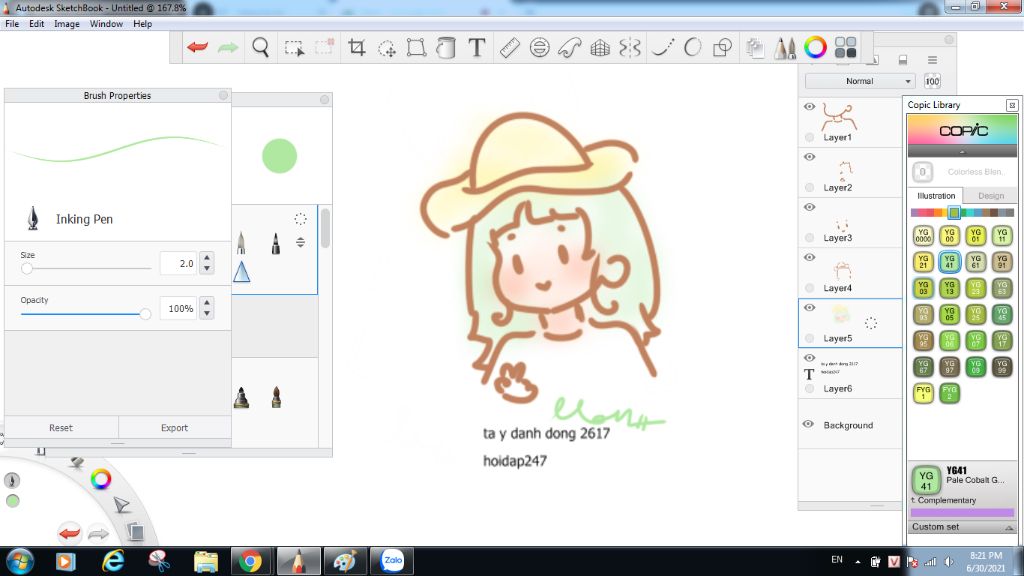The width and height of the screenshot is (1024, 576).
Task: Select the FYG1 Copic swatch
Action: [x=923, y=392]
